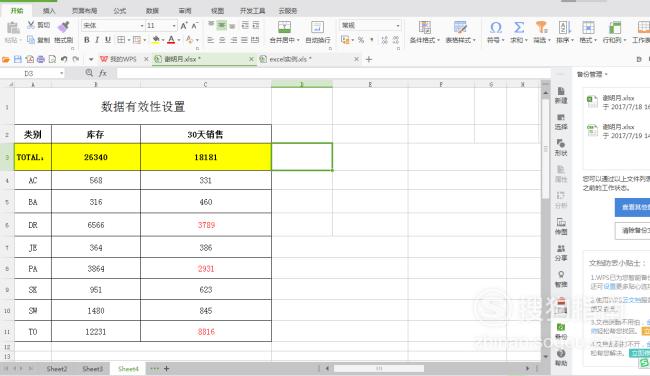Click the cell borders icon
Viewport: 650px width, 376px height.
click(121, 40)
